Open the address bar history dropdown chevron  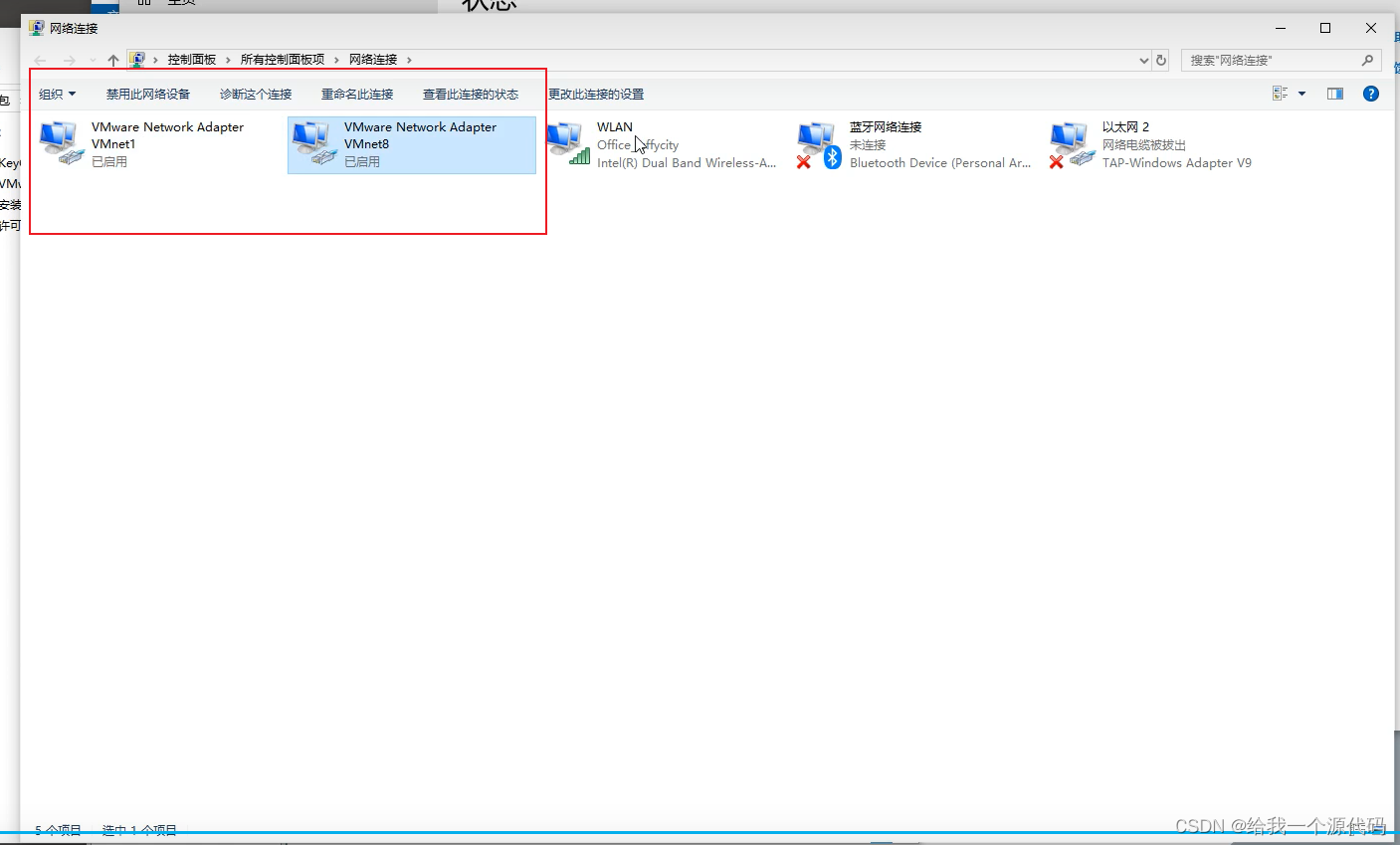pyautogui.click(x=1142, y=60)
